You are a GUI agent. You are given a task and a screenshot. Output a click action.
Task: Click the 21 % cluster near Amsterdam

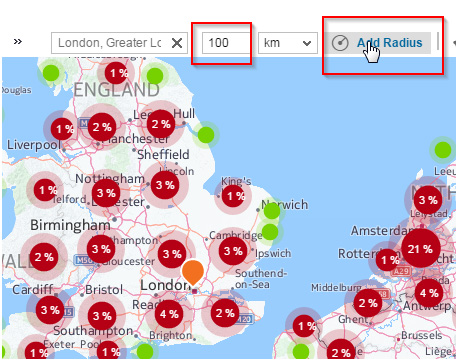click(420, 248)
